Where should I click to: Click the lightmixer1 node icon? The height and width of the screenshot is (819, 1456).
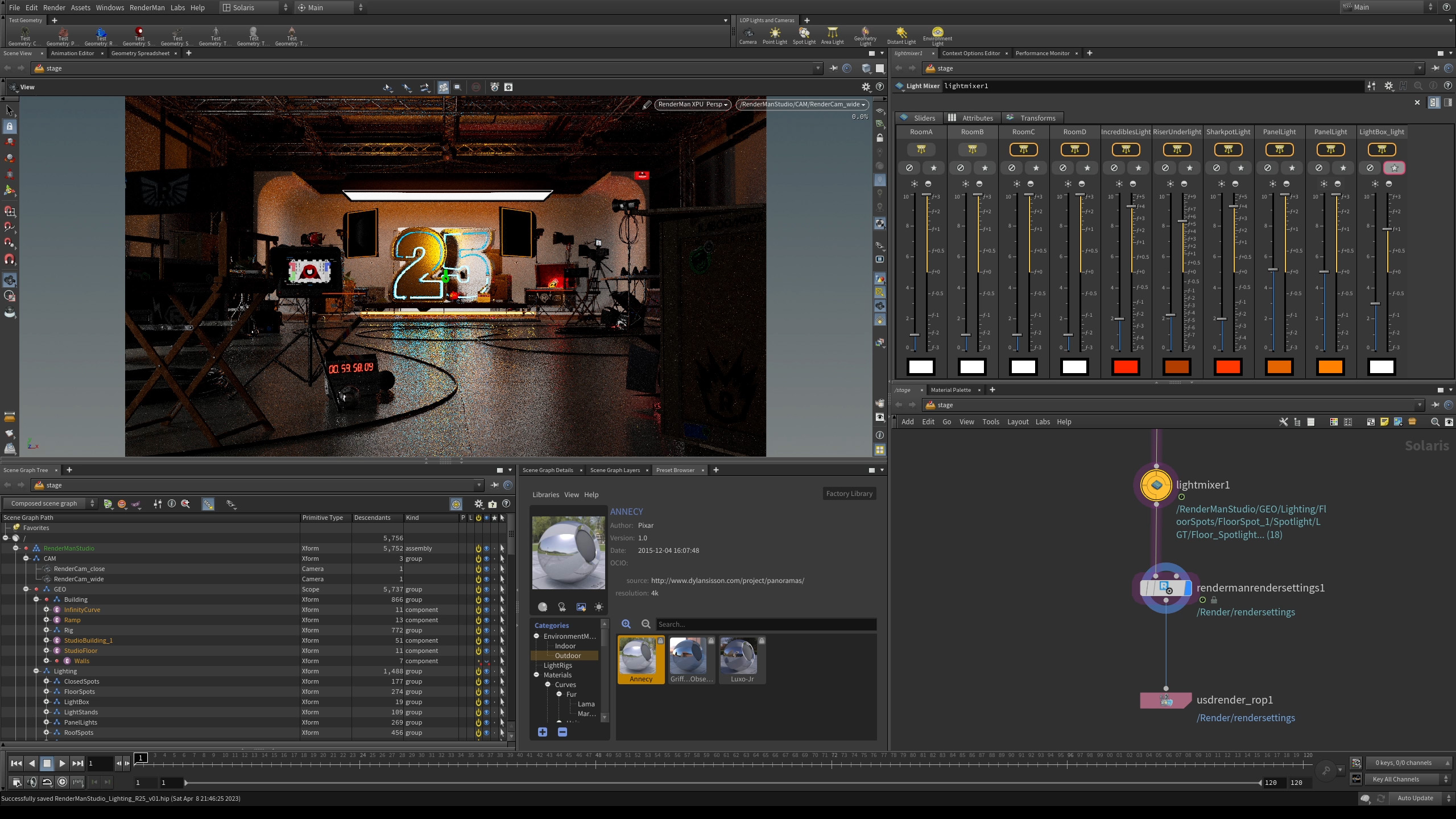(x=1156, y=485)
